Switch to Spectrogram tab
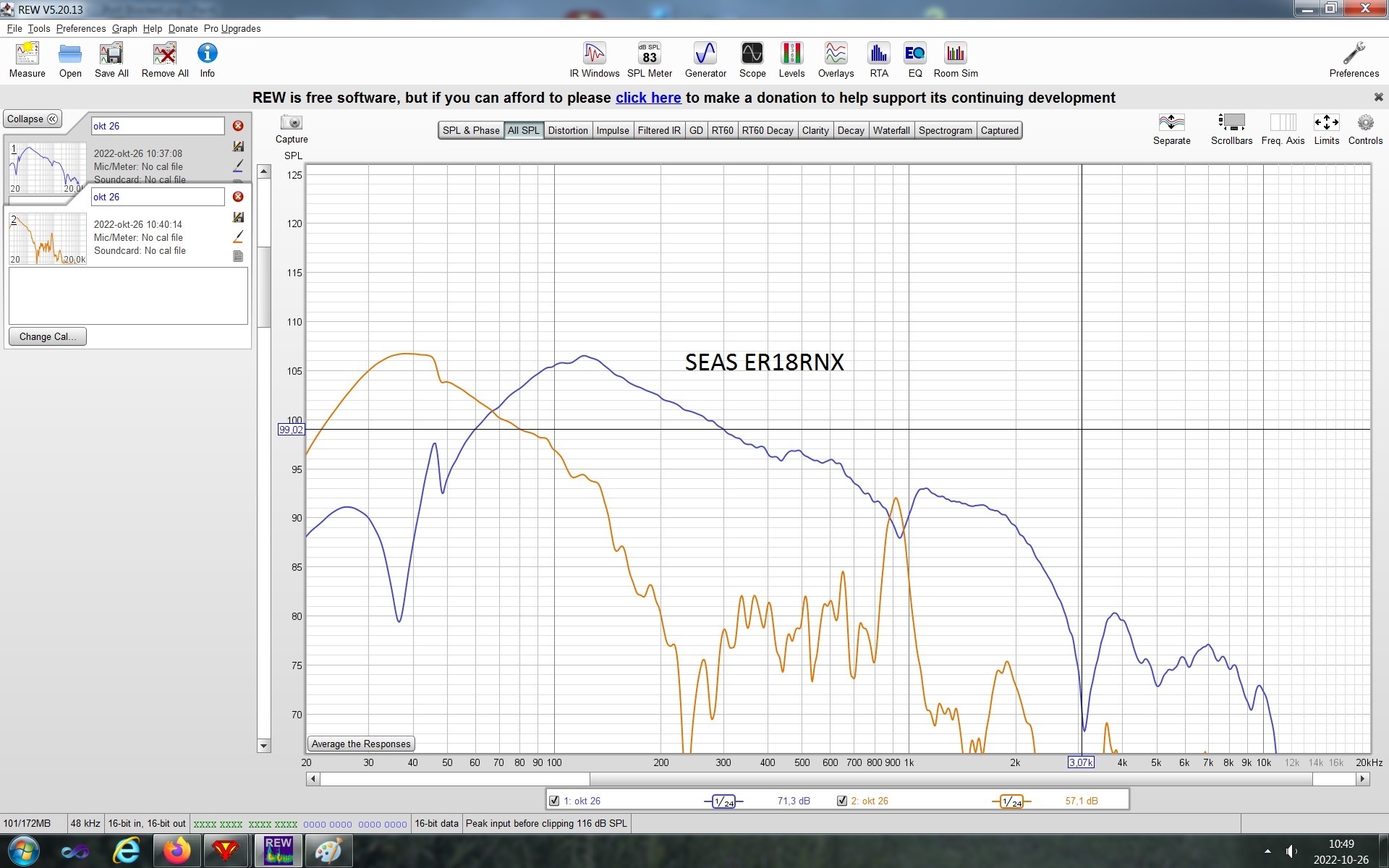 (946, 130)
